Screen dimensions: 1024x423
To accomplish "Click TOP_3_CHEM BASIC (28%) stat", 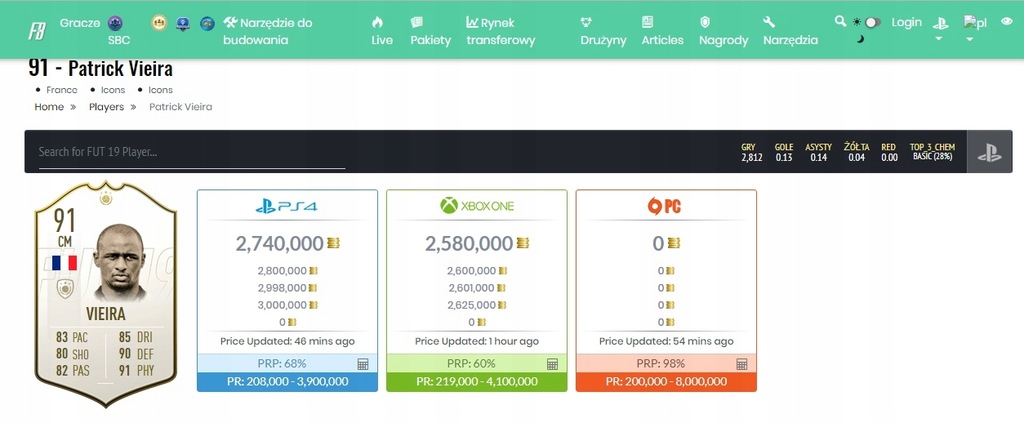I will click(933, 152).
